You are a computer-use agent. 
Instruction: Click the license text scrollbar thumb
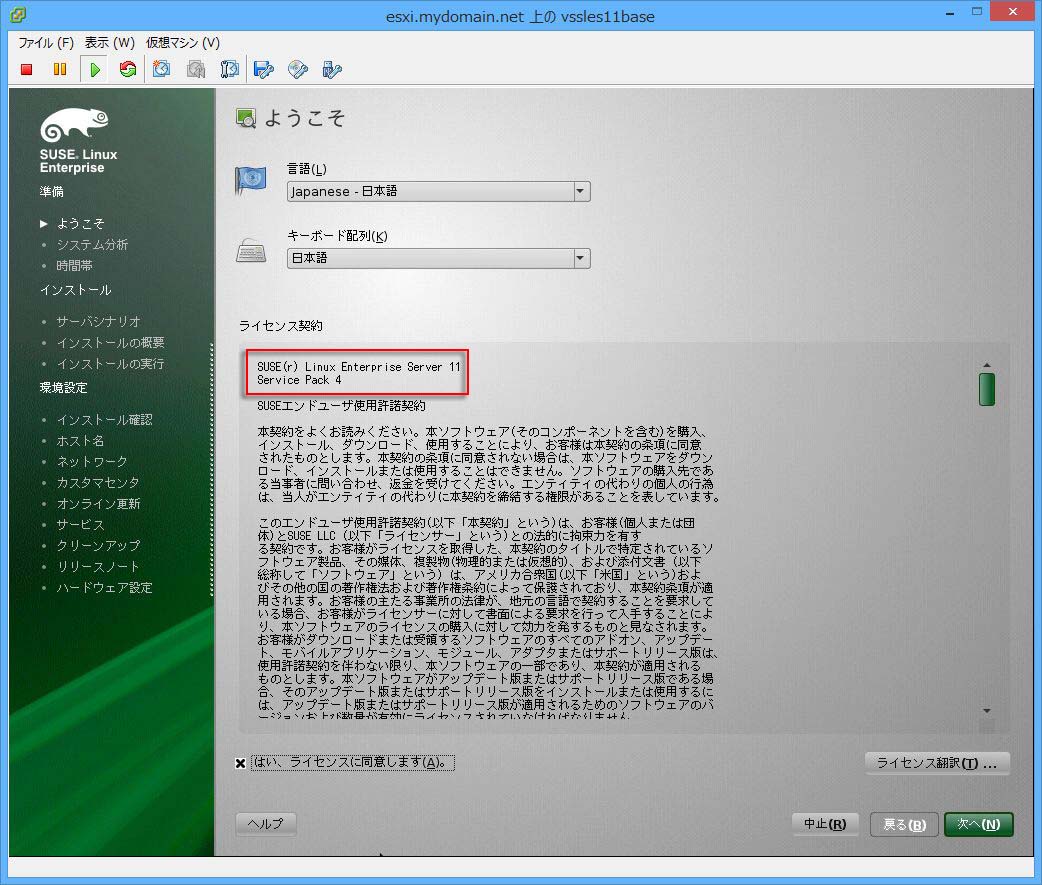987,389
